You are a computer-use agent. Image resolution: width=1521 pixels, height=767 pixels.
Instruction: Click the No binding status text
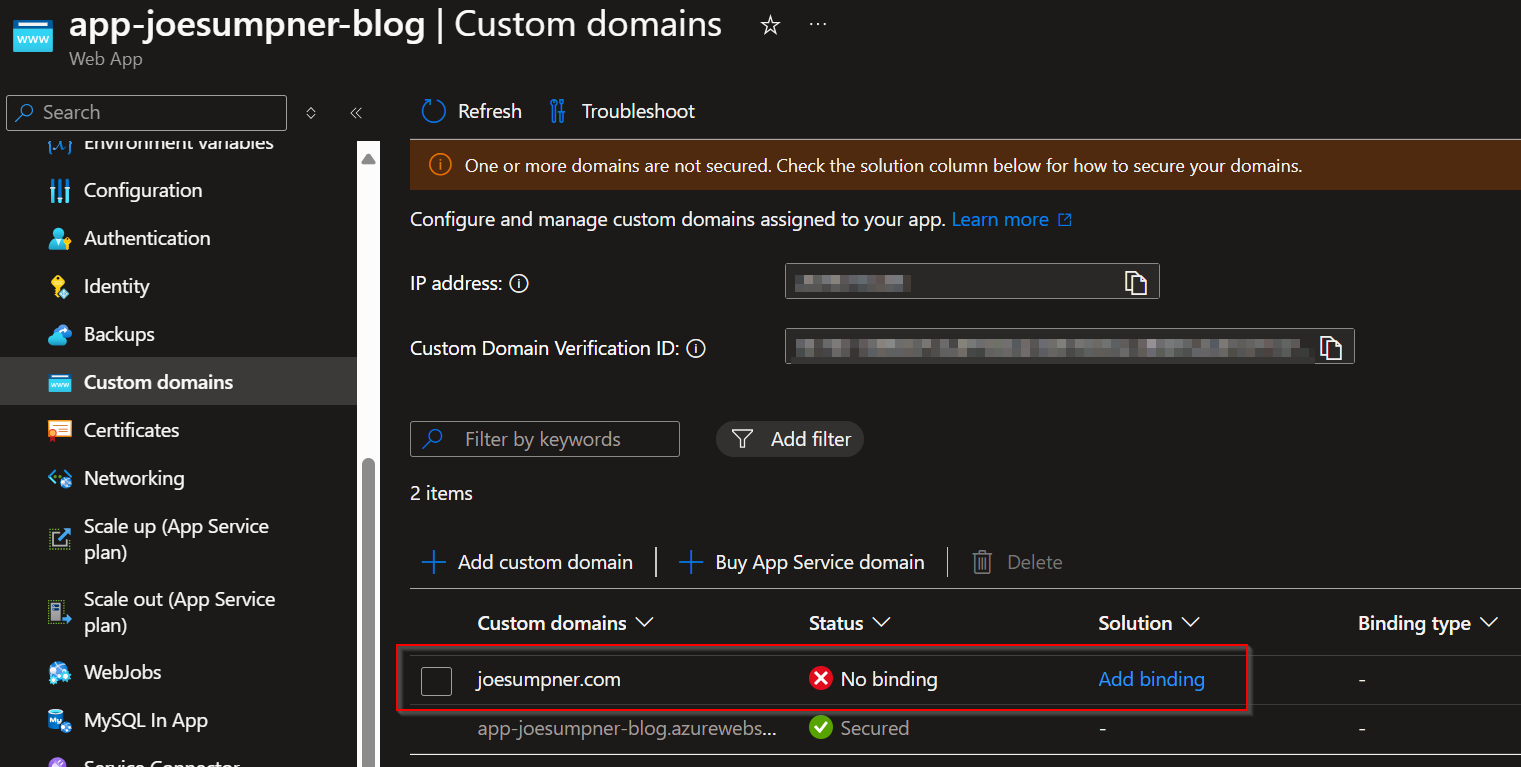tap(889, 679)
